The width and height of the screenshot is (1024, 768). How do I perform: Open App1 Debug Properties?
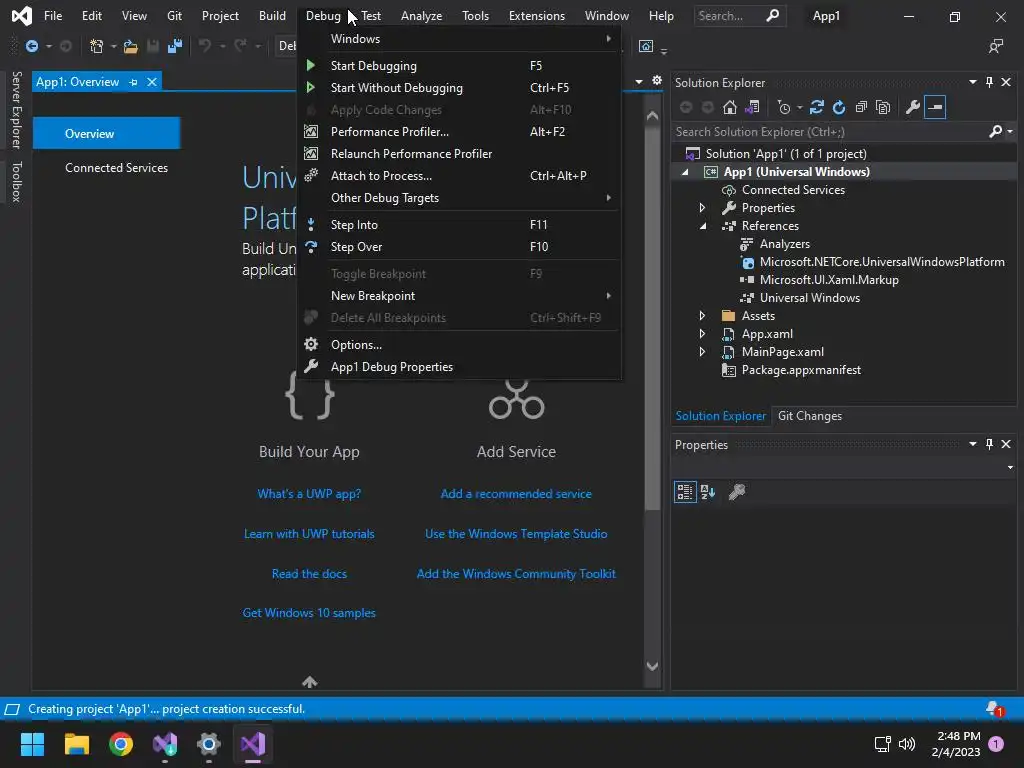click(x=458, y=367)
